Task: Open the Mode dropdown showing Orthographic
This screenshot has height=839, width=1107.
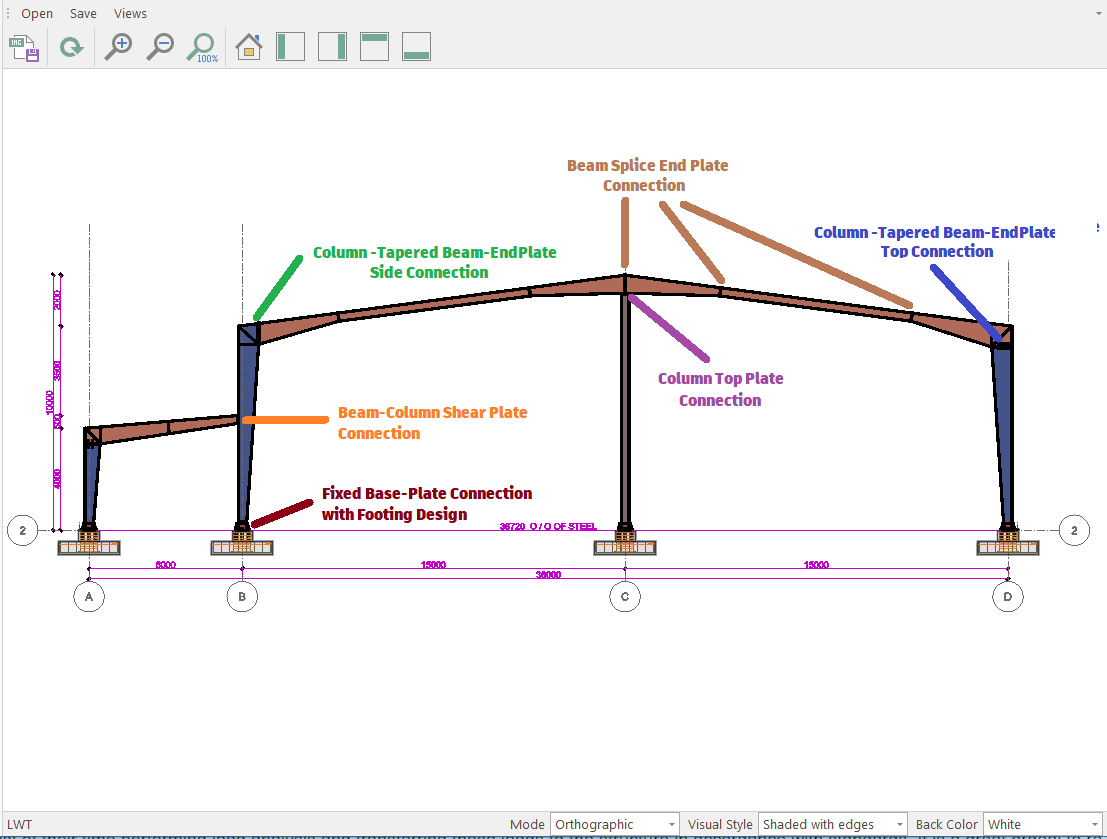Action: (x=614, y=825)
